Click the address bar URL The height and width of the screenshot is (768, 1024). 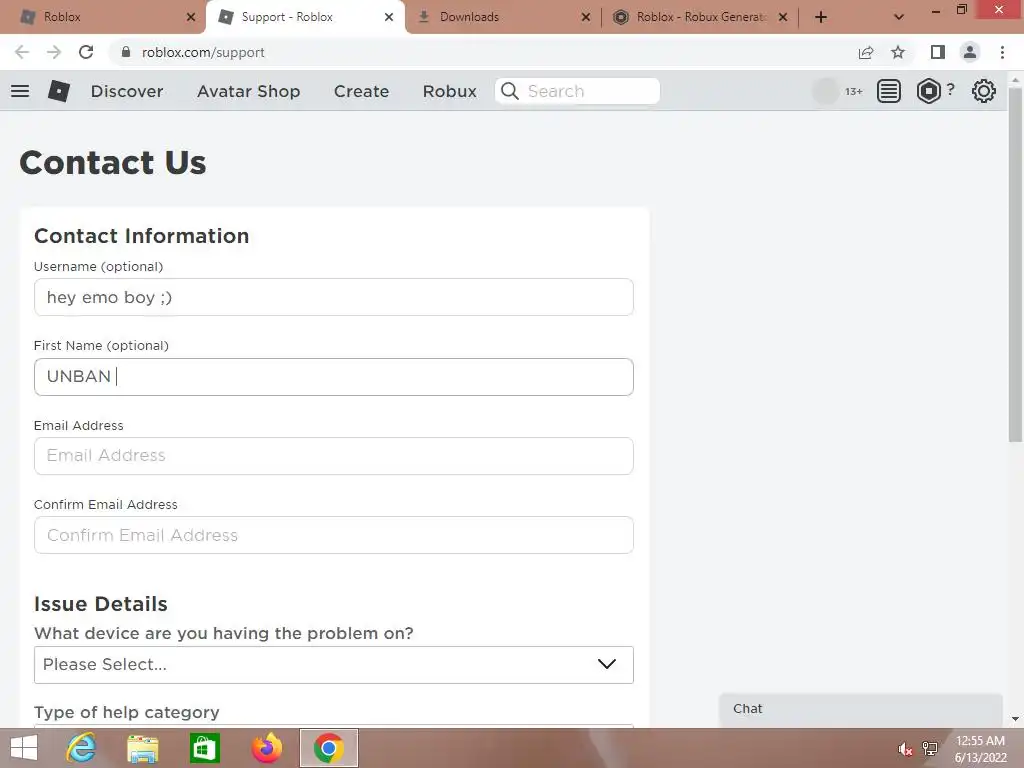pyautogui.click(x=203, y=52)
